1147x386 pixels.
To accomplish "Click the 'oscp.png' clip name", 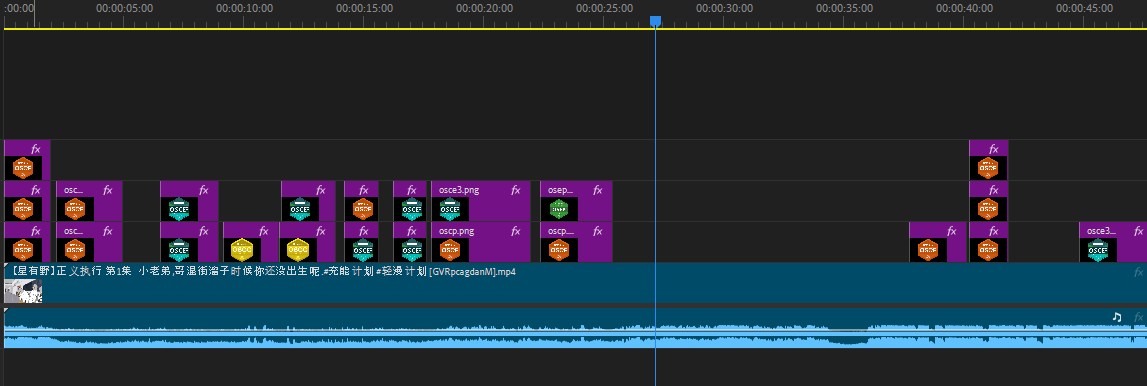I will [x=456, y=231].
